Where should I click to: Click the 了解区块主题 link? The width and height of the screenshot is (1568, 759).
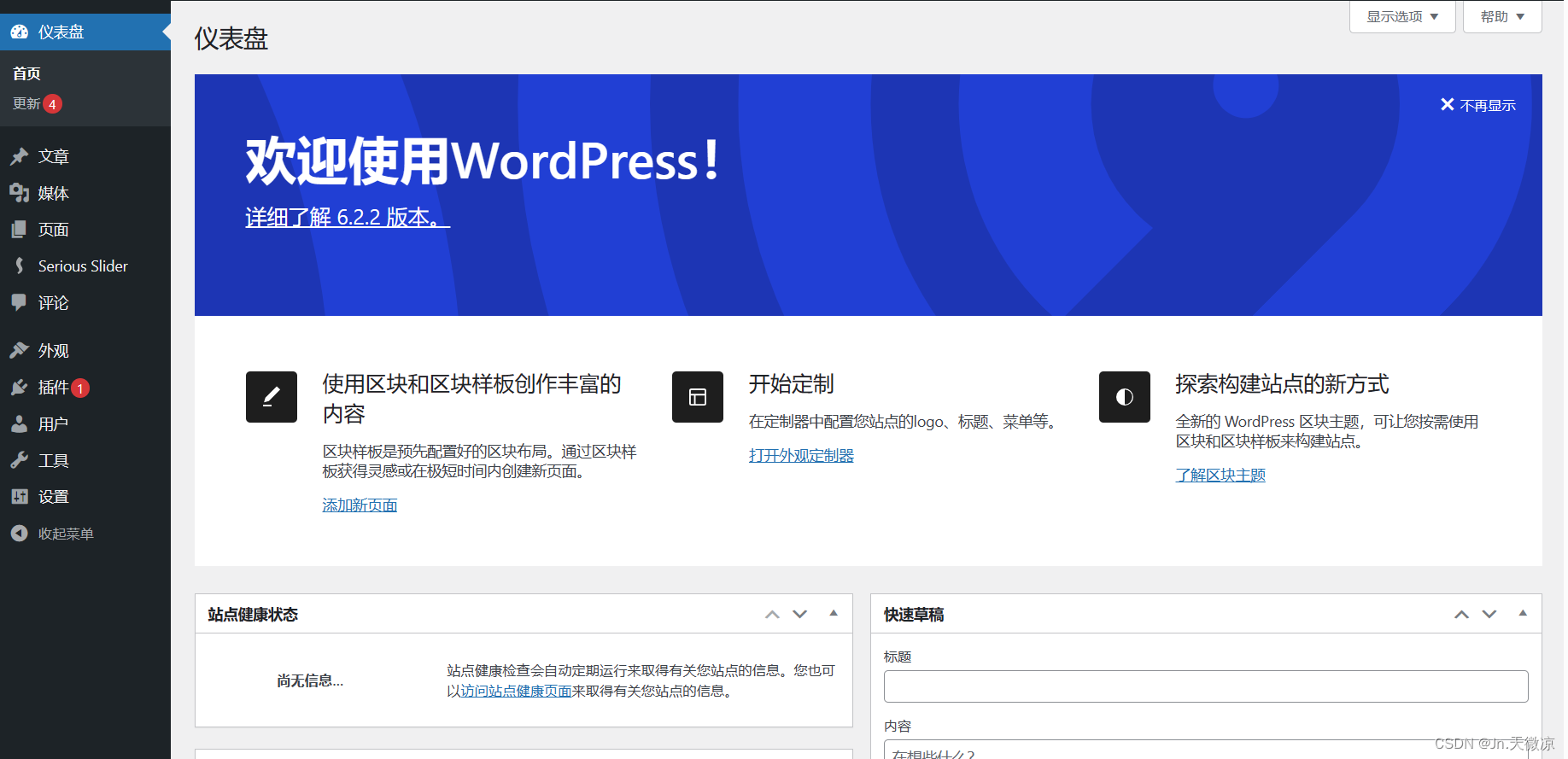1220,476
